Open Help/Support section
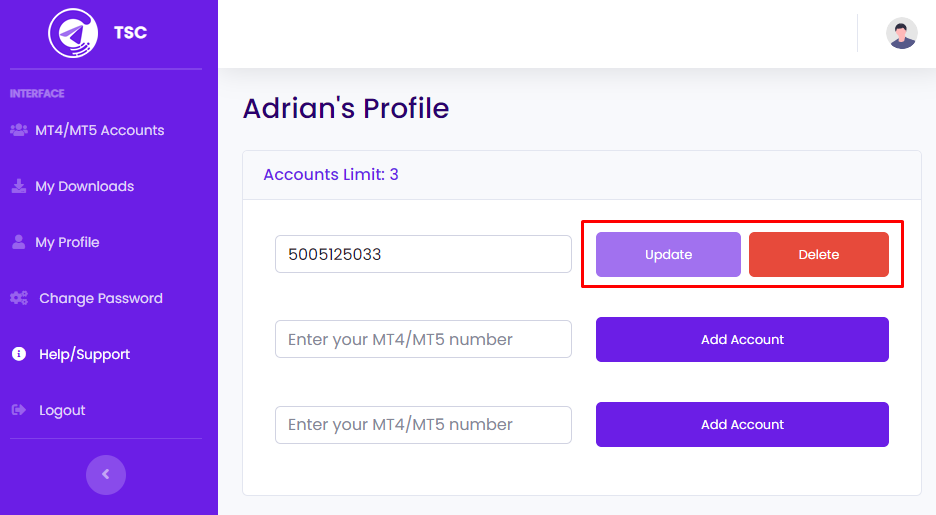 pyautogui.click(x=84, y=354)
